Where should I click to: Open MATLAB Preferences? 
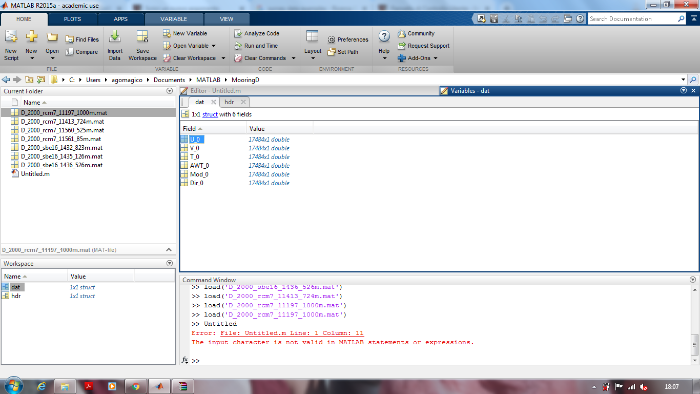[348, 39]
